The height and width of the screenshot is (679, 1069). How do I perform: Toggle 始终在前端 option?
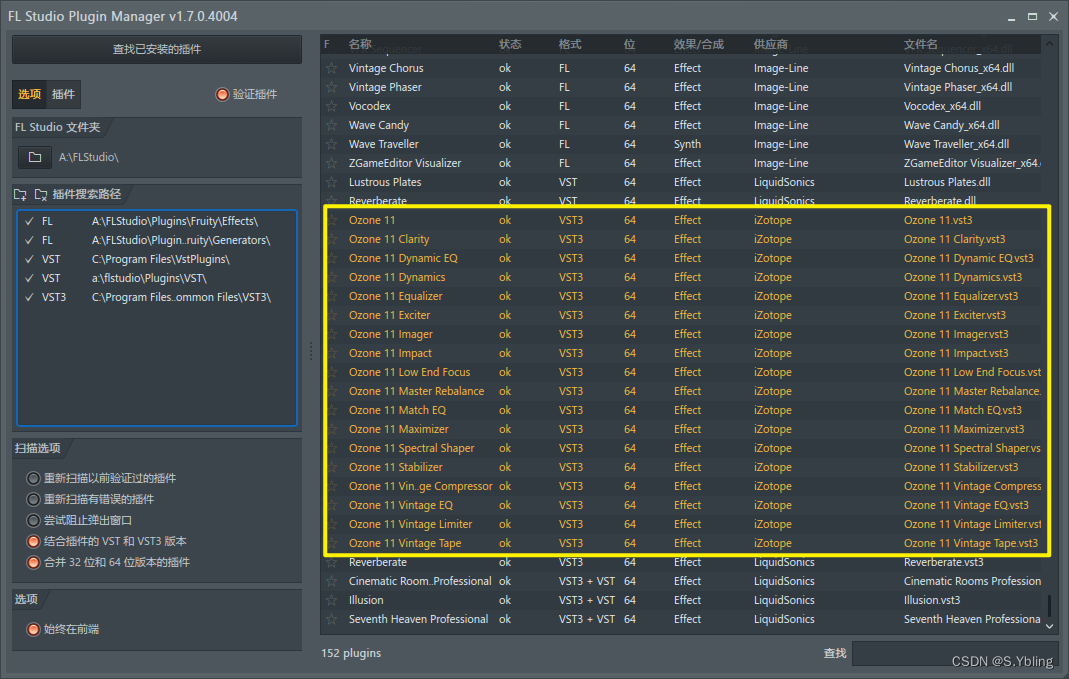coord(33,629)
